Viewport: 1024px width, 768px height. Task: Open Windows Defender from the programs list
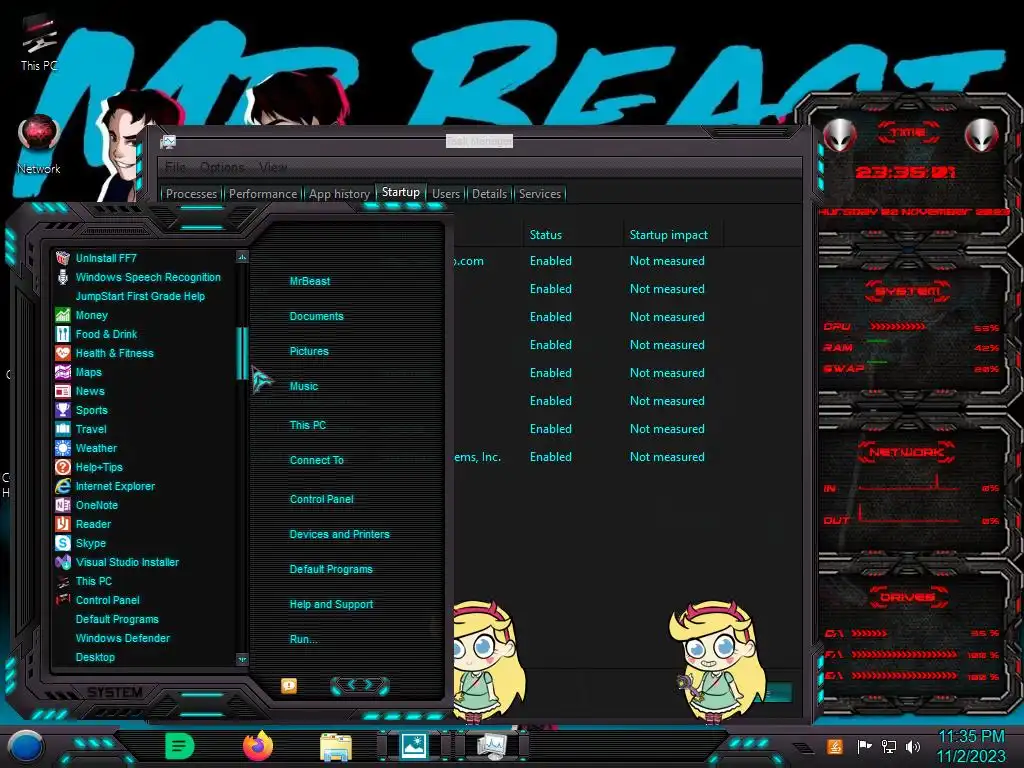pos(122,638)
